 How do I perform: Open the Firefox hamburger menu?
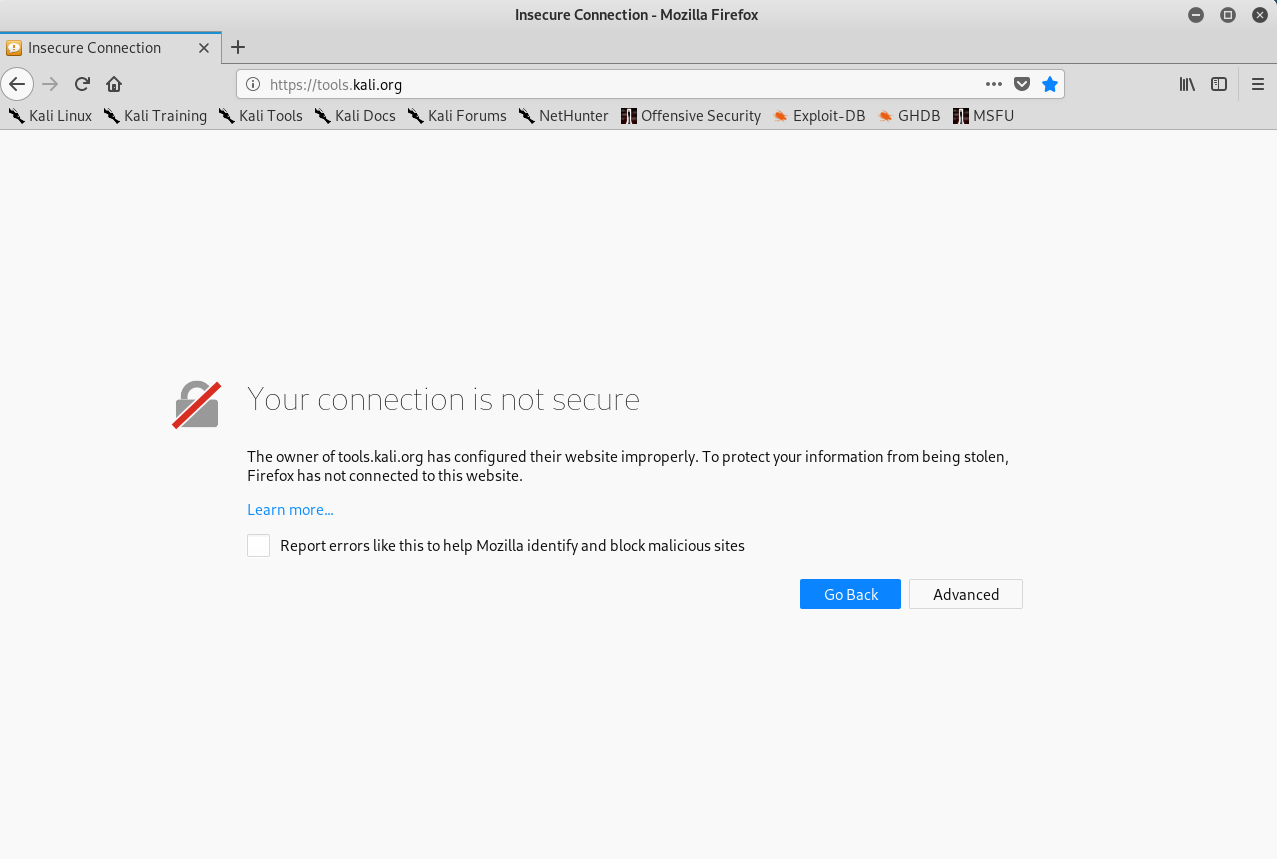tap(1258, 84)
